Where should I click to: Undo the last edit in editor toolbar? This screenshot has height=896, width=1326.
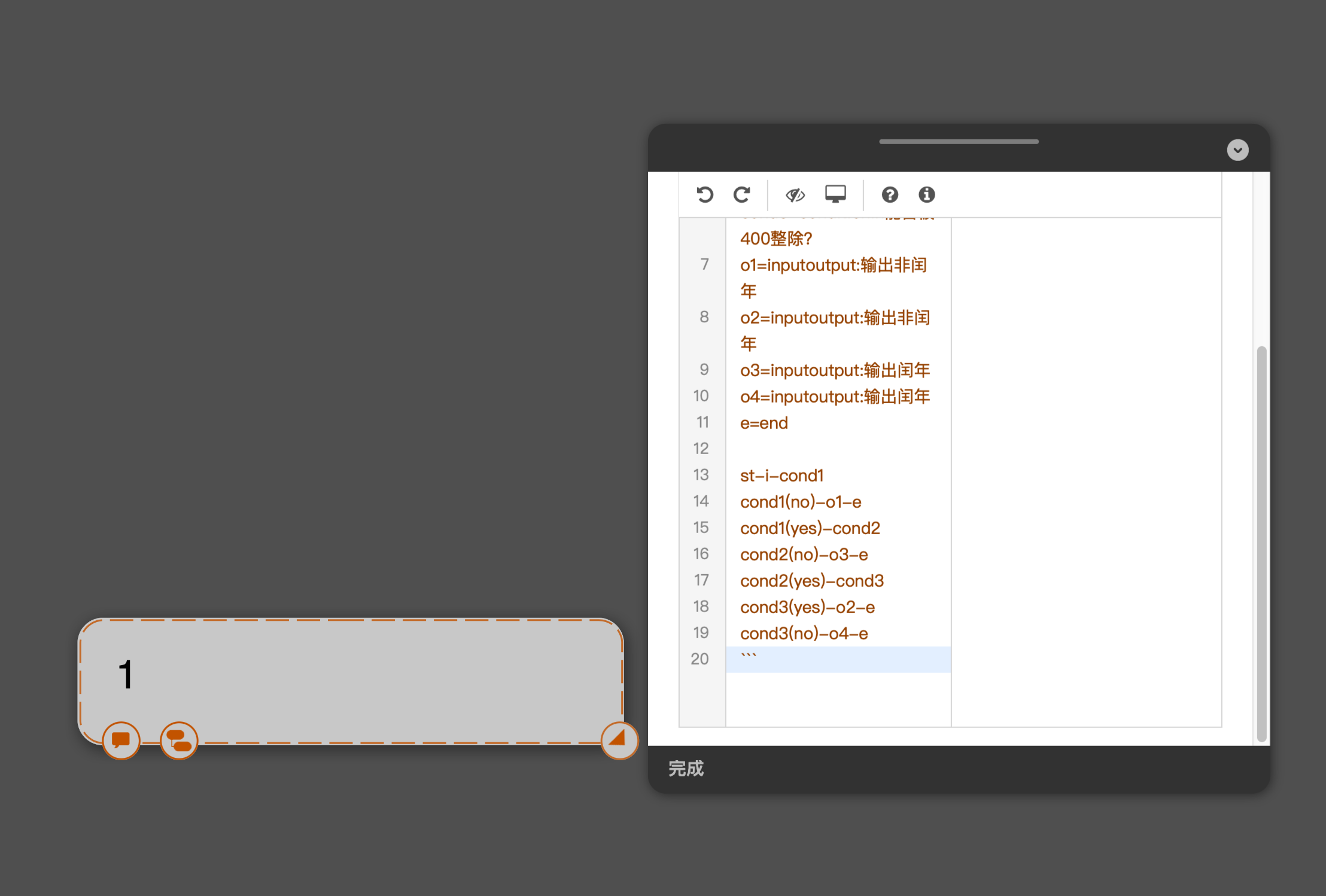(705, 194)
